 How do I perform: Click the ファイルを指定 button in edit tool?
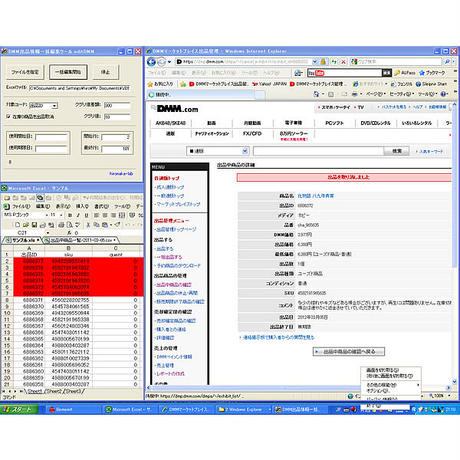coord(25,72)
